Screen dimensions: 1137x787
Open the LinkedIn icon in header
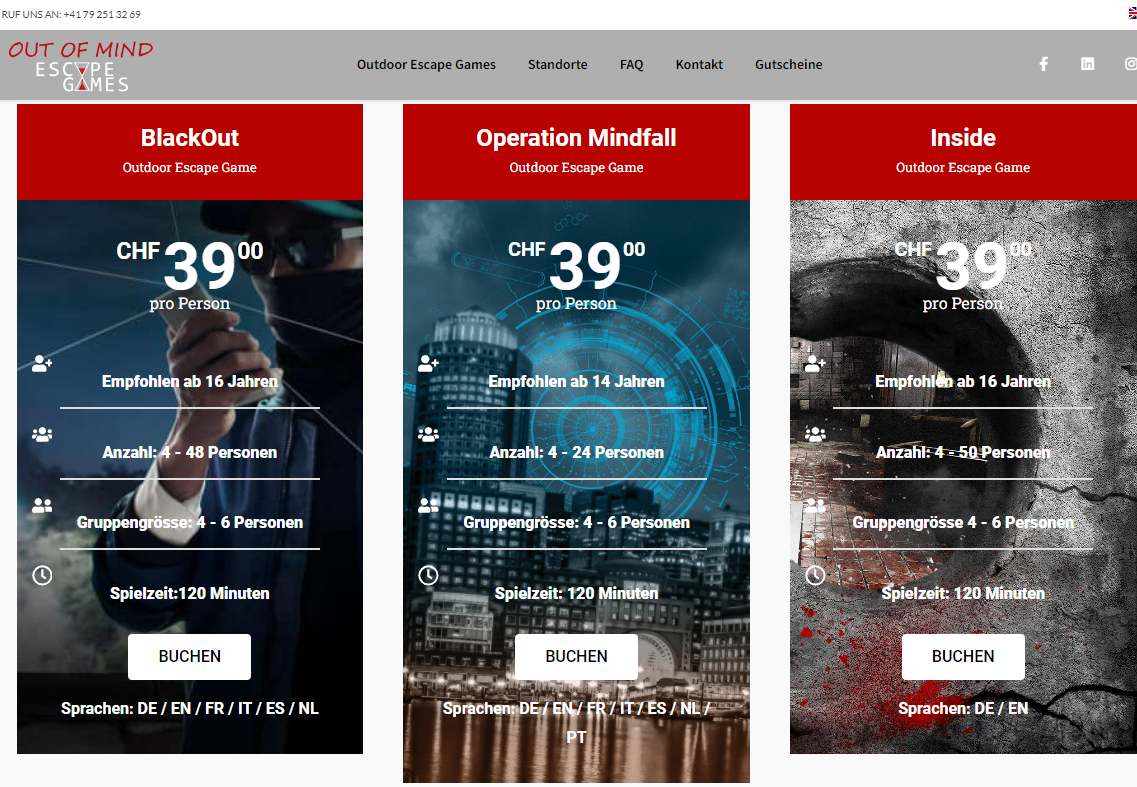[x=1087, y=64]
